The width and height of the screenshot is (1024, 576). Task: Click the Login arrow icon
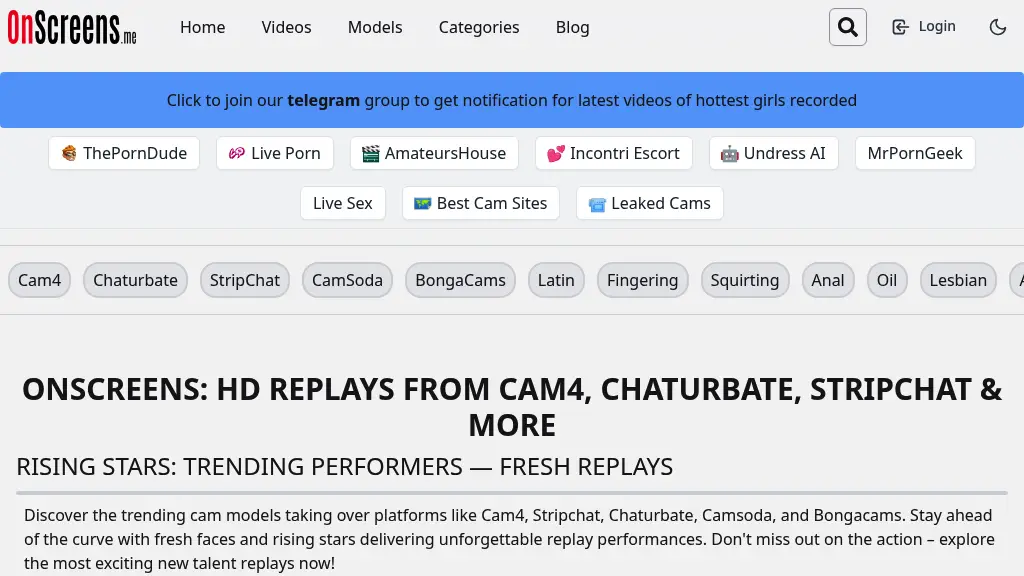[900, 27]
